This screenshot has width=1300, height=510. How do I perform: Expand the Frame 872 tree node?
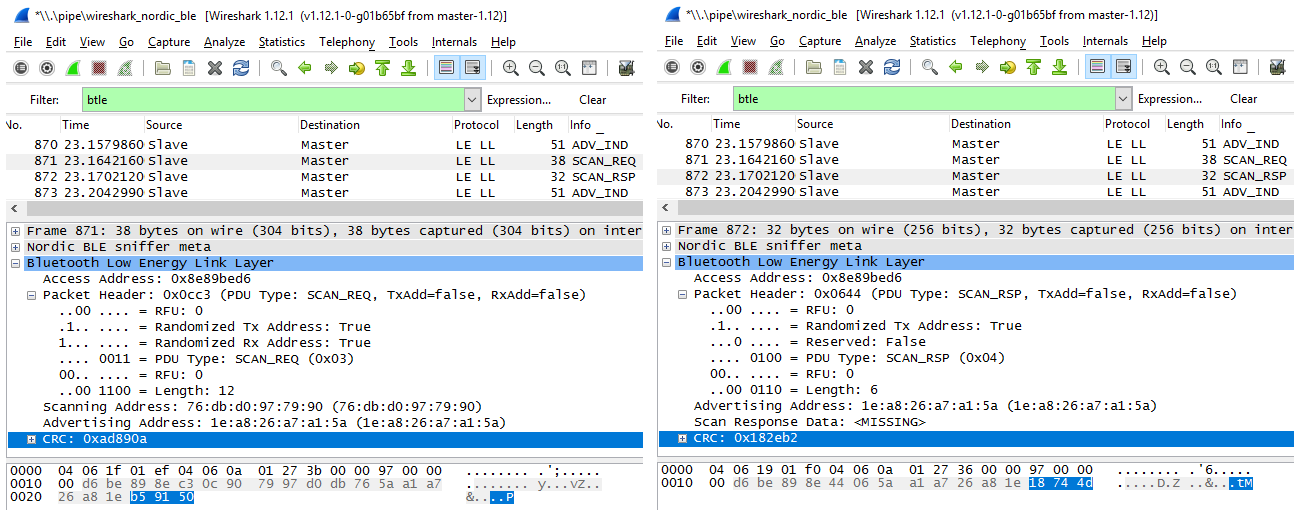tap(667, 230)
